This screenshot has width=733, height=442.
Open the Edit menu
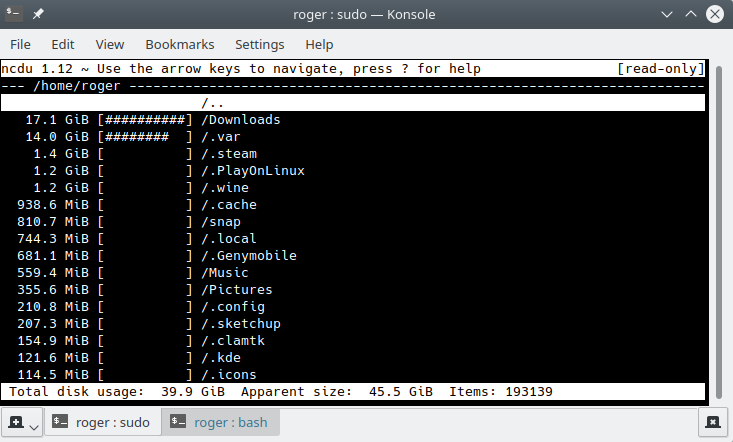[63, 44]
